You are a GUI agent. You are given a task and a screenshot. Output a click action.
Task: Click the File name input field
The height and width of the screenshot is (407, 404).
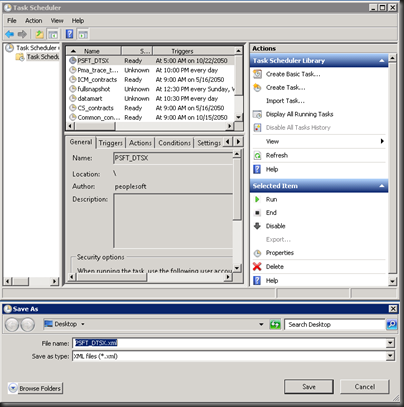click(x=229, y=343)
